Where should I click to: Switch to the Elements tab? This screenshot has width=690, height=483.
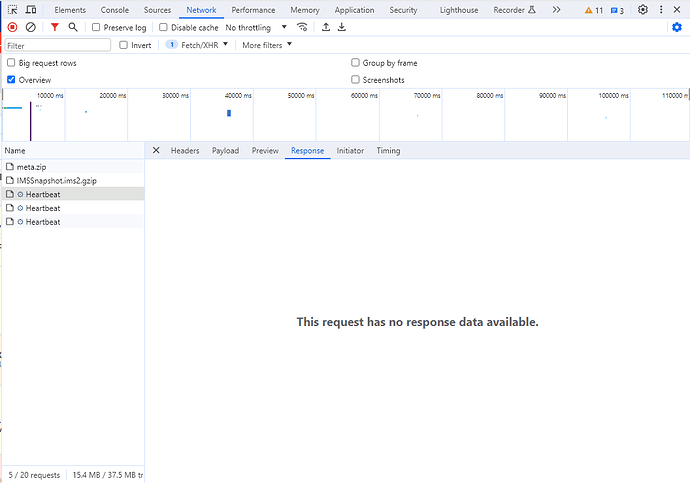pyautogui.click(x=70, y=10)
